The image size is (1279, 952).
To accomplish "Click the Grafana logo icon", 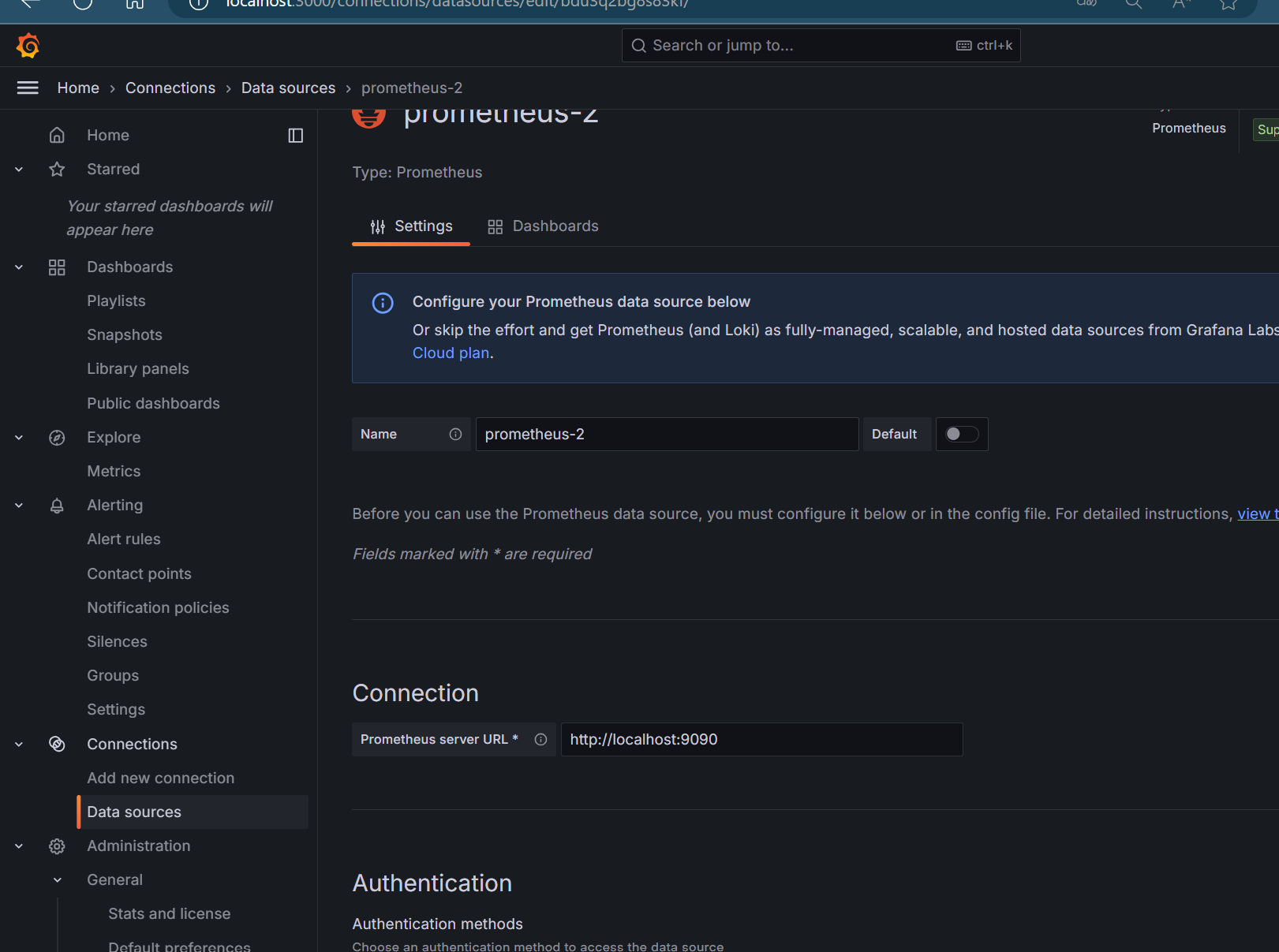I will [28, 46].
